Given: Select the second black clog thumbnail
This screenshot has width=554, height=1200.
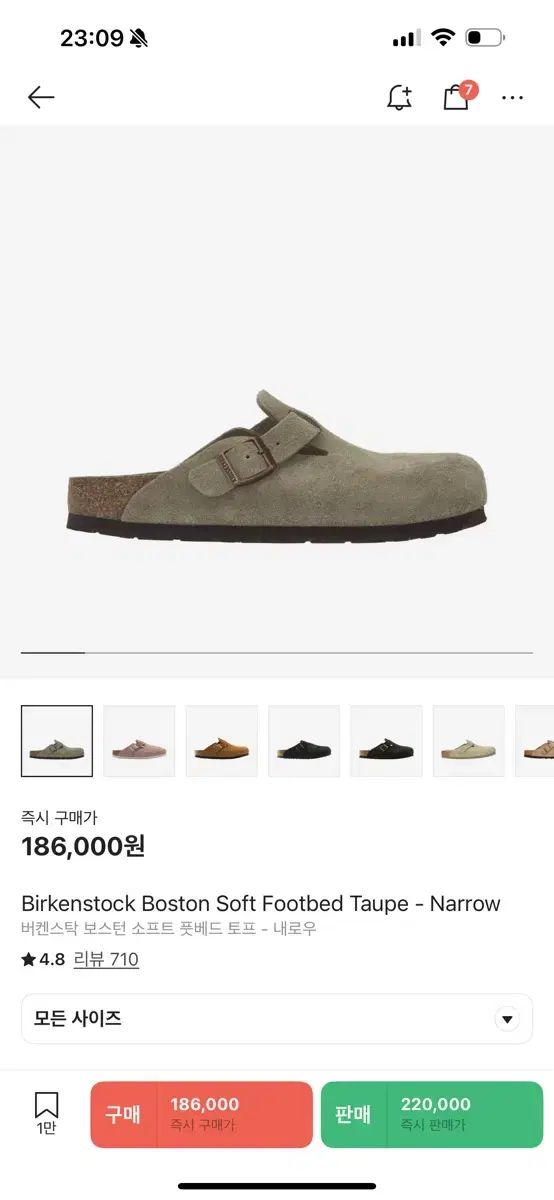Looking at the screenshot, I should (386, 741).
